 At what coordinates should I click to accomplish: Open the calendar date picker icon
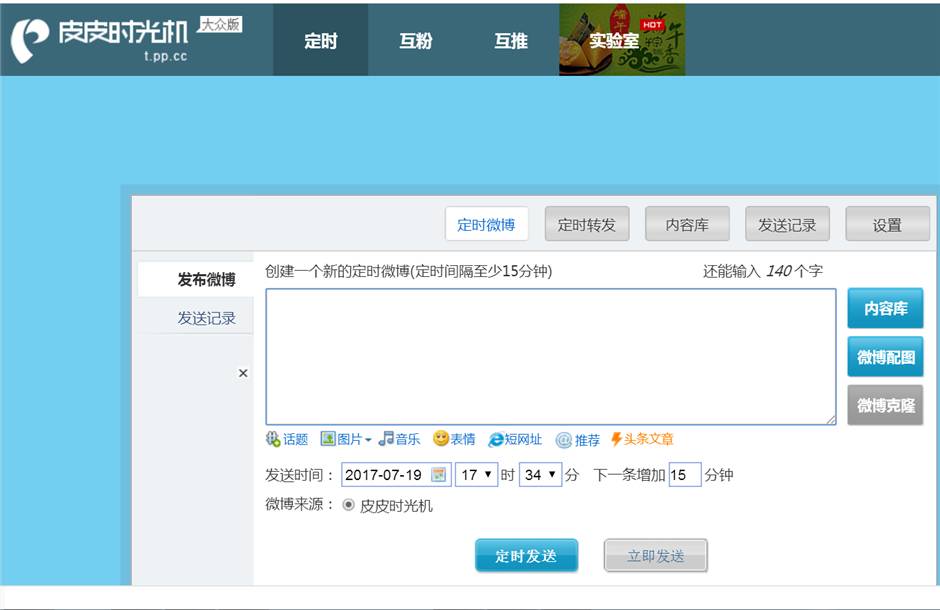(x=439, y=475)
